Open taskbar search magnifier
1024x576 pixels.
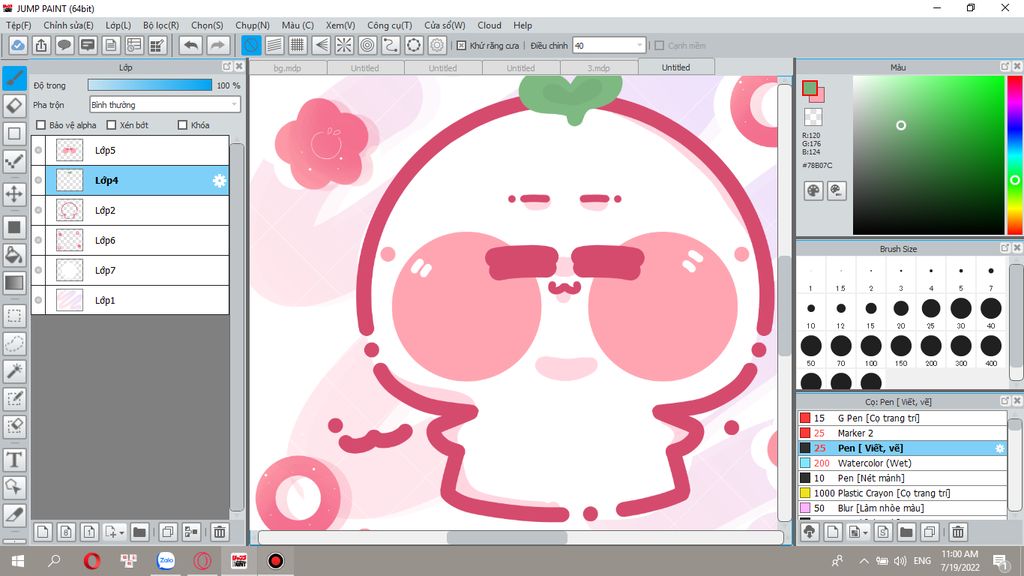(x=54, y=561)
